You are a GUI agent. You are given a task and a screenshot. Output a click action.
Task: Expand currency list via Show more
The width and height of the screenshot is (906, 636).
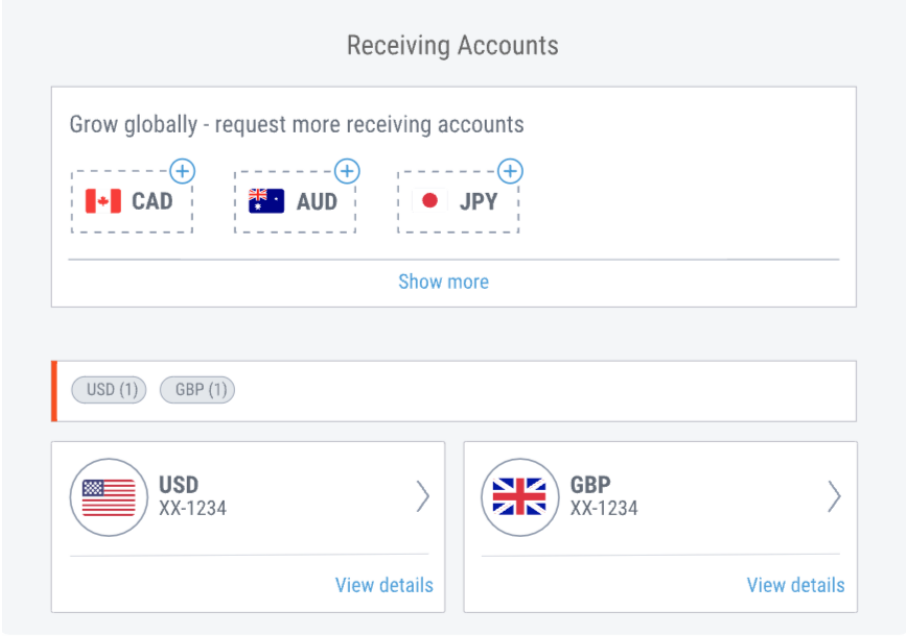coord(444,282)
